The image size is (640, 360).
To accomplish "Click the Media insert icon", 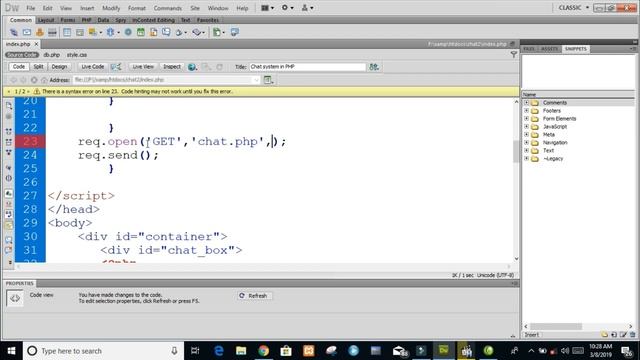I will coord(110,32).
